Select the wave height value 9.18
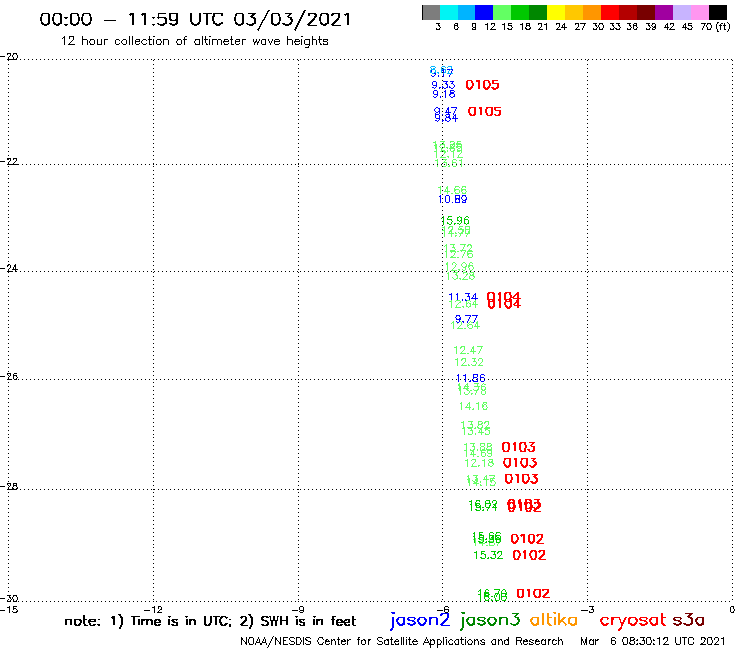Screen dimensions: 740x650 [x=444, y=94]
